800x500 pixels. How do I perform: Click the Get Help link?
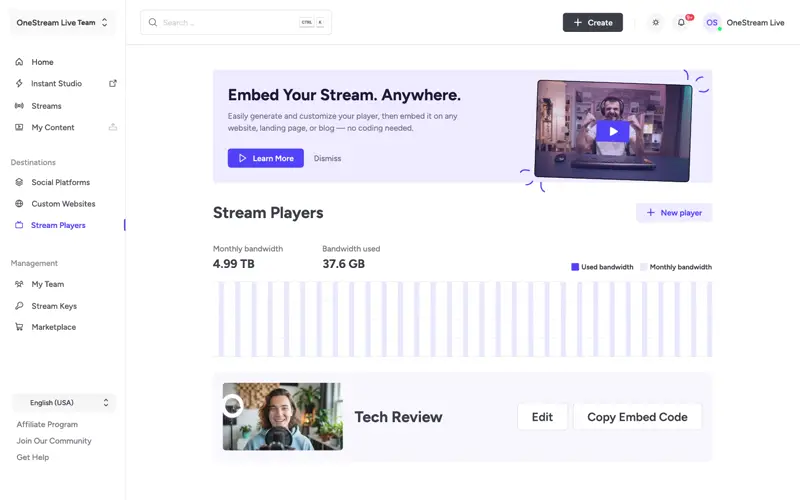[33, 457]
